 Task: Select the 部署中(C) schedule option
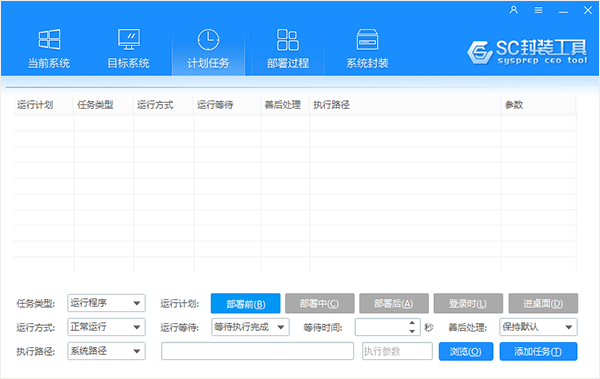(x=320, y=304)
